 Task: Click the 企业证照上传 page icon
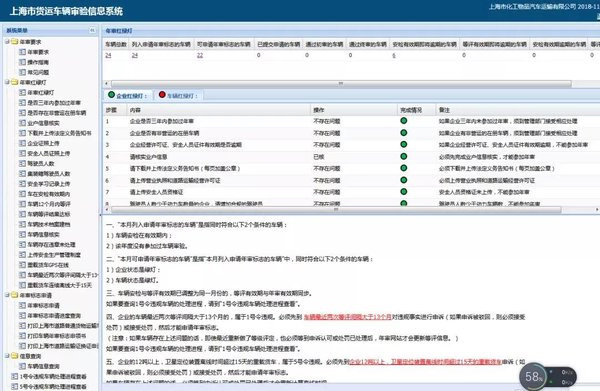click(23, 143)
